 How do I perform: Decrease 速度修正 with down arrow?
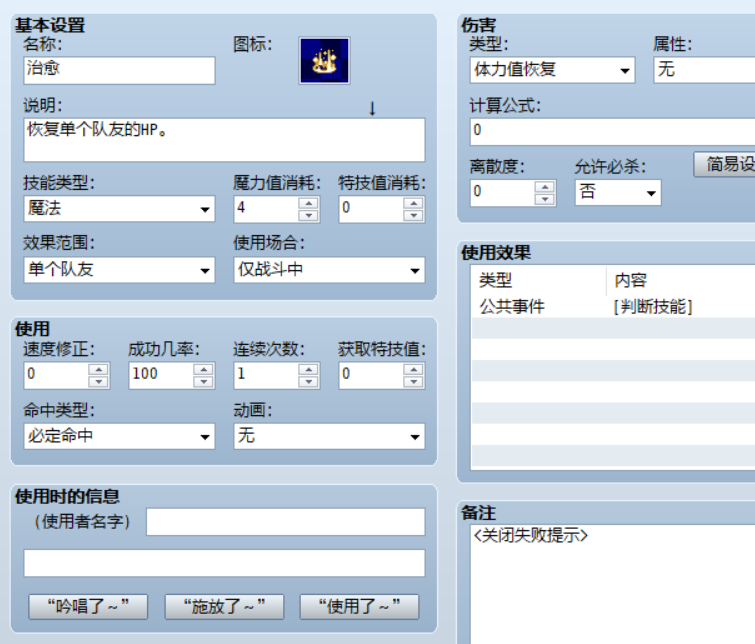(98, 382)
